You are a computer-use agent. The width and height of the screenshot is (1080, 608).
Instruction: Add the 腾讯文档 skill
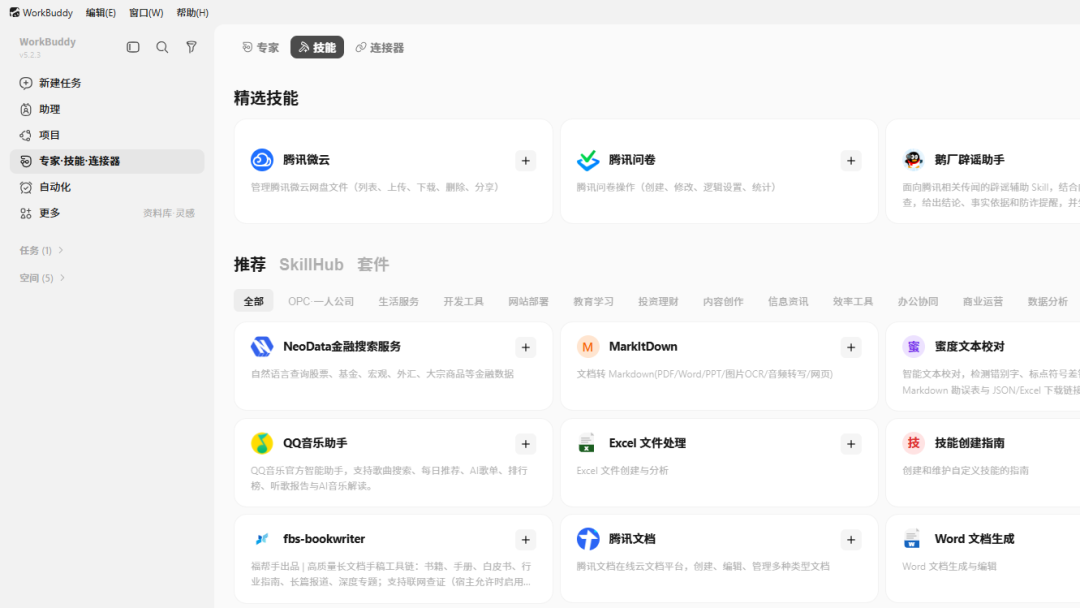coord(851,539)
